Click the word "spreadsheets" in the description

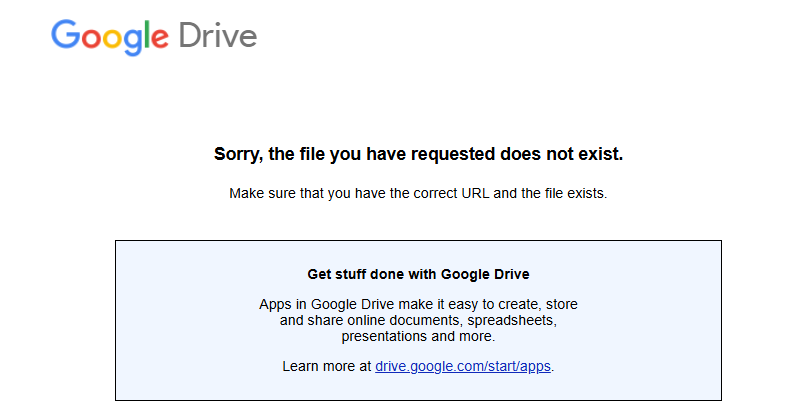tap(513, 321)
